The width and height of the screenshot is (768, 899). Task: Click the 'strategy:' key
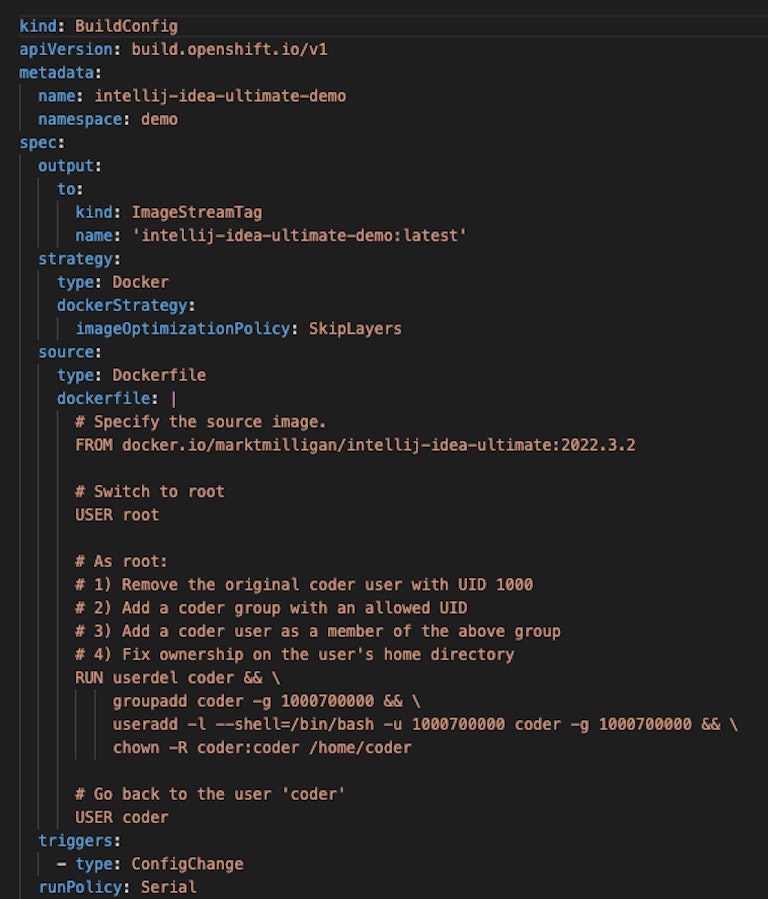coord(79,258)
